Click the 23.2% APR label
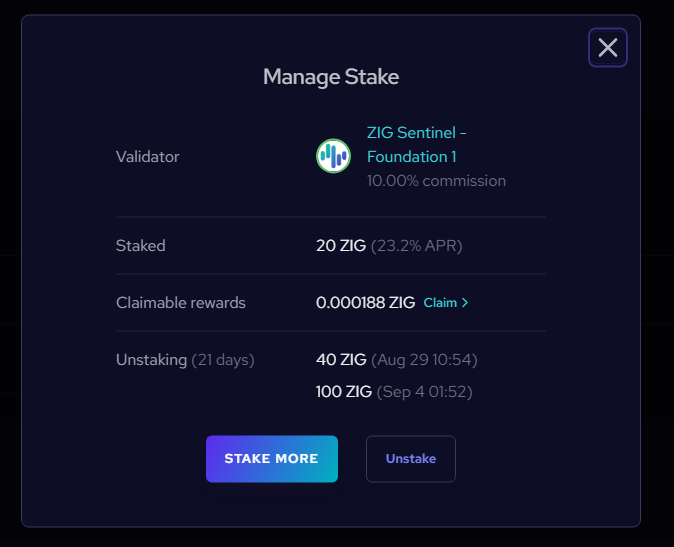 417,245
